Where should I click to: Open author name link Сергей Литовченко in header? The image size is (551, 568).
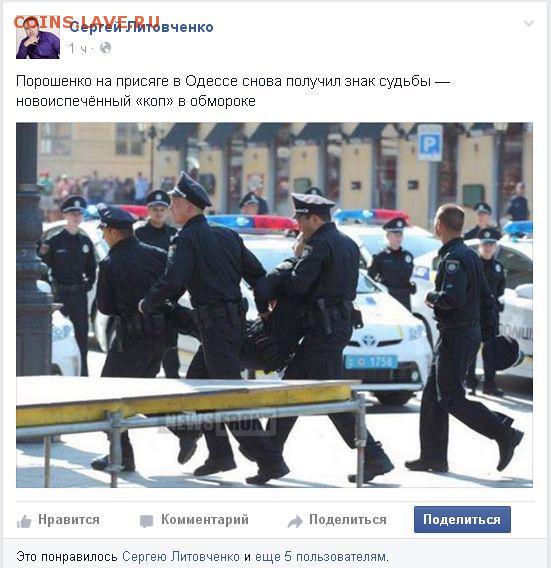tap(141, 27)
